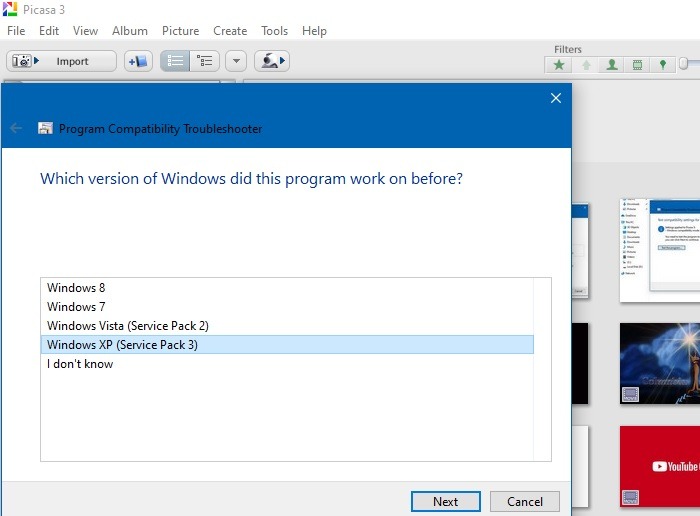Open the Tools menu

(x=274, y=31)
